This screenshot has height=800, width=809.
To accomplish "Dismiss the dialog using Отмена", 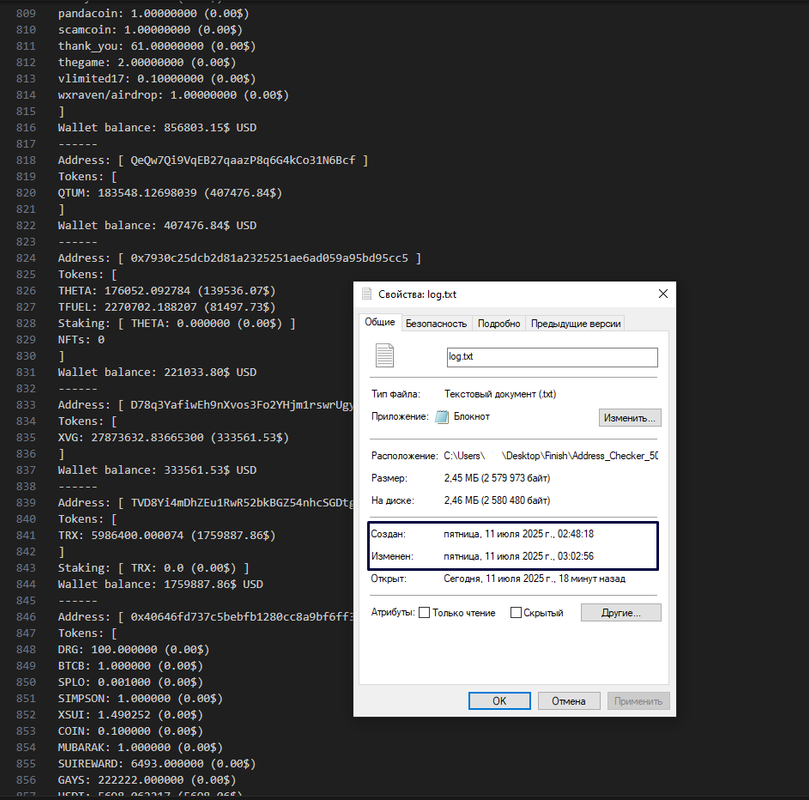I will pyautogui.click(x=569, y=701).
